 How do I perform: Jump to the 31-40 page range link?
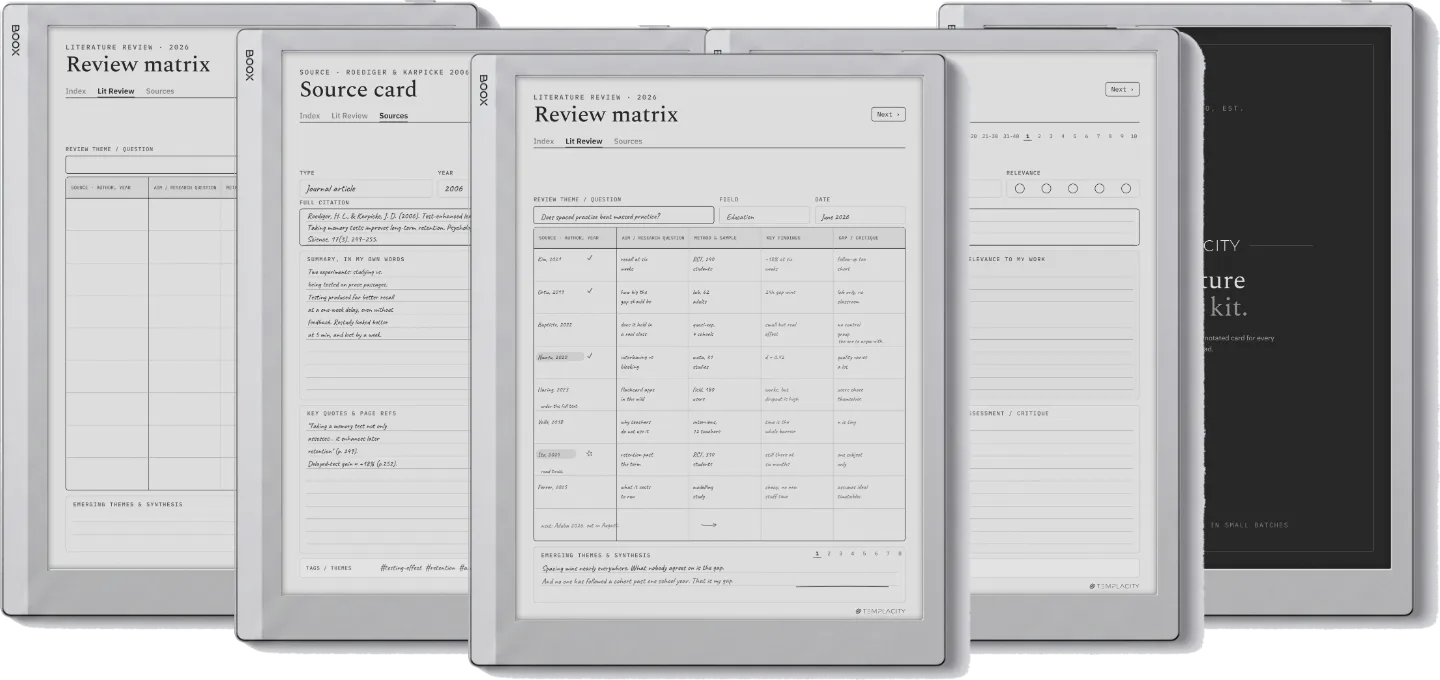tap(1009, 136)
